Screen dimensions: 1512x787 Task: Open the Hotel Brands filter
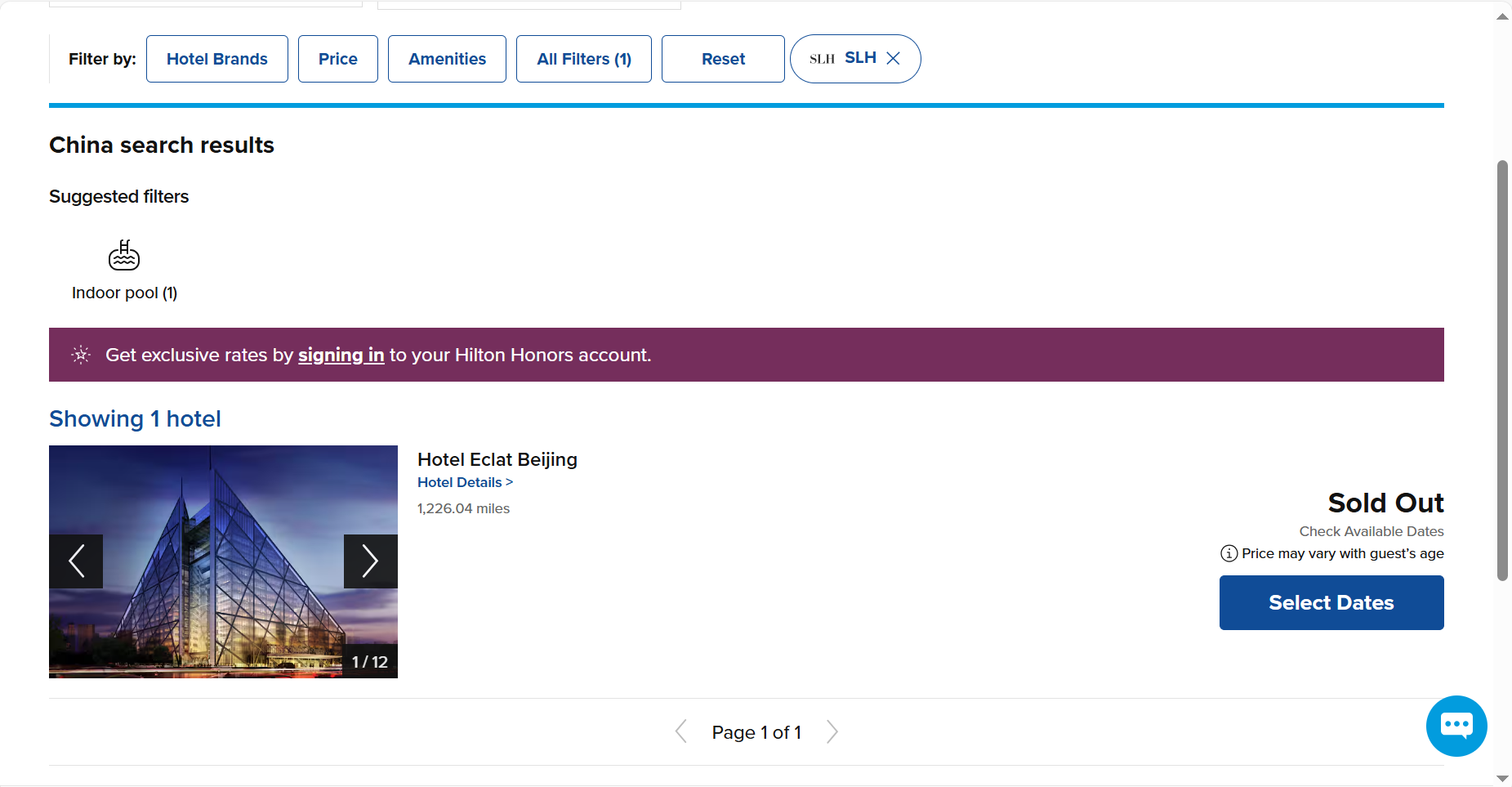217,59
